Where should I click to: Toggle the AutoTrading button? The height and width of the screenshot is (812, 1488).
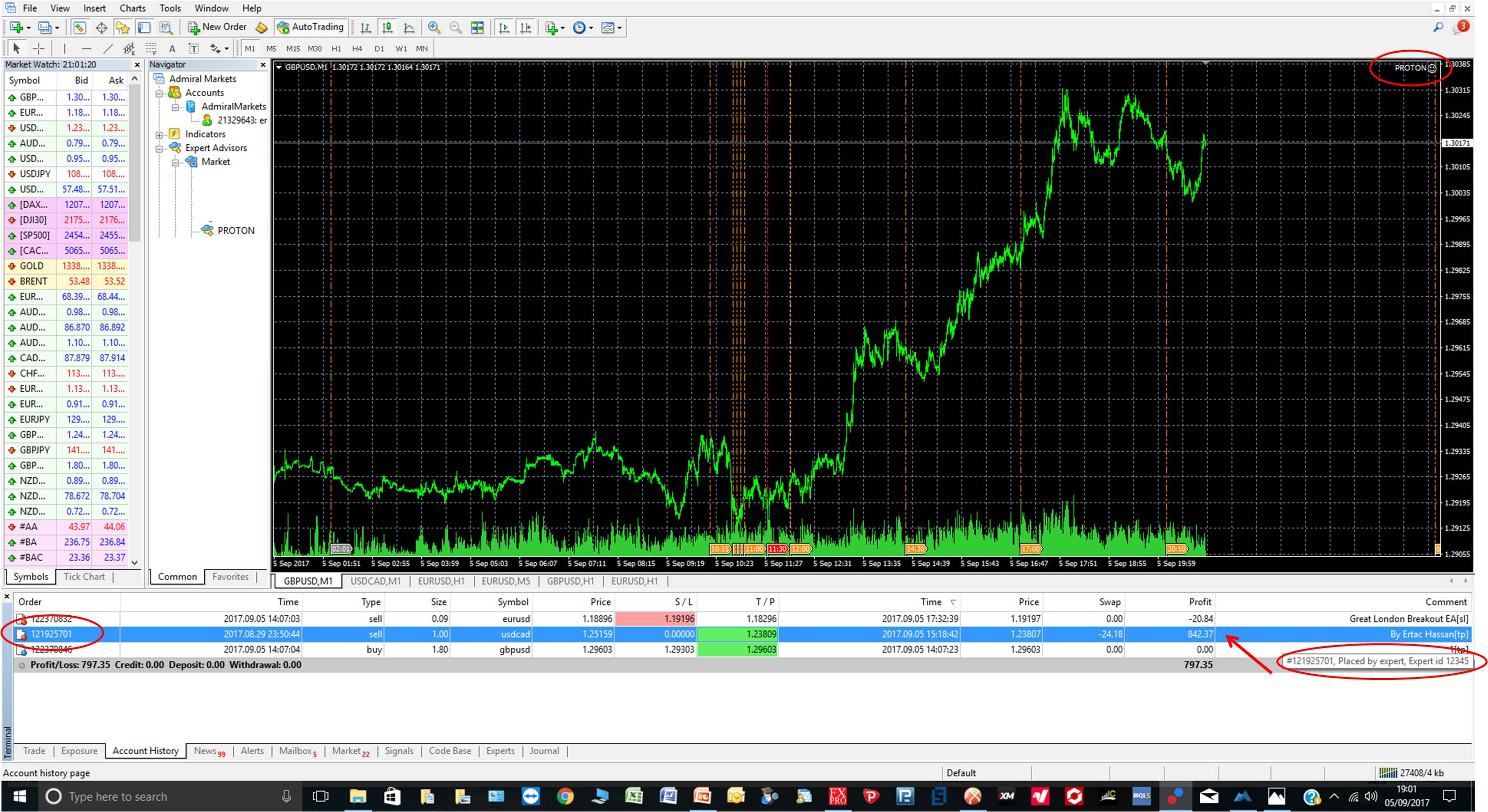pos(311,27)
